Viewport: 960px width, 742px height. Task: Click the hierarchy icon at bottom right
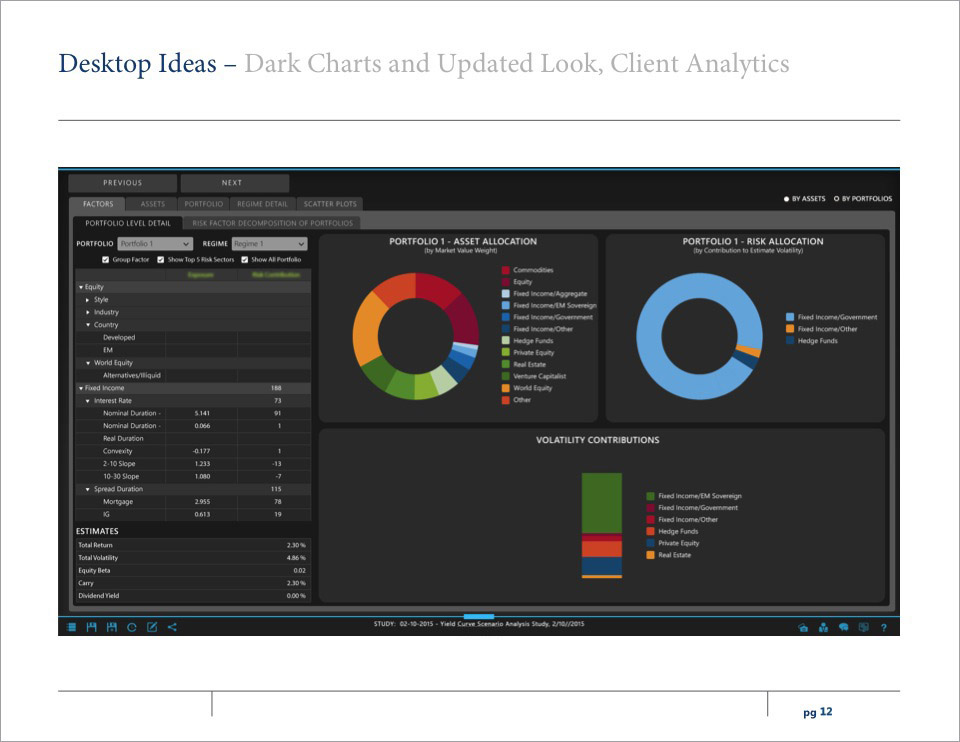(x=823, y=628)
